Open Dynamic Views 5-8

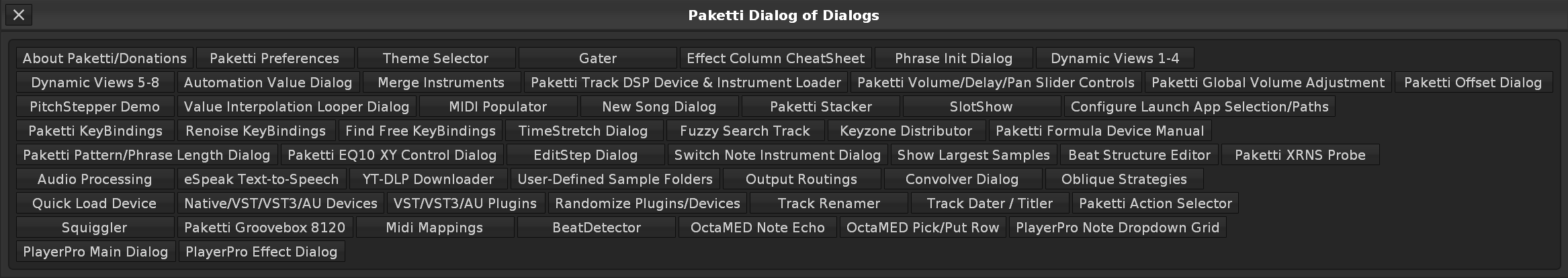point(95,83)
